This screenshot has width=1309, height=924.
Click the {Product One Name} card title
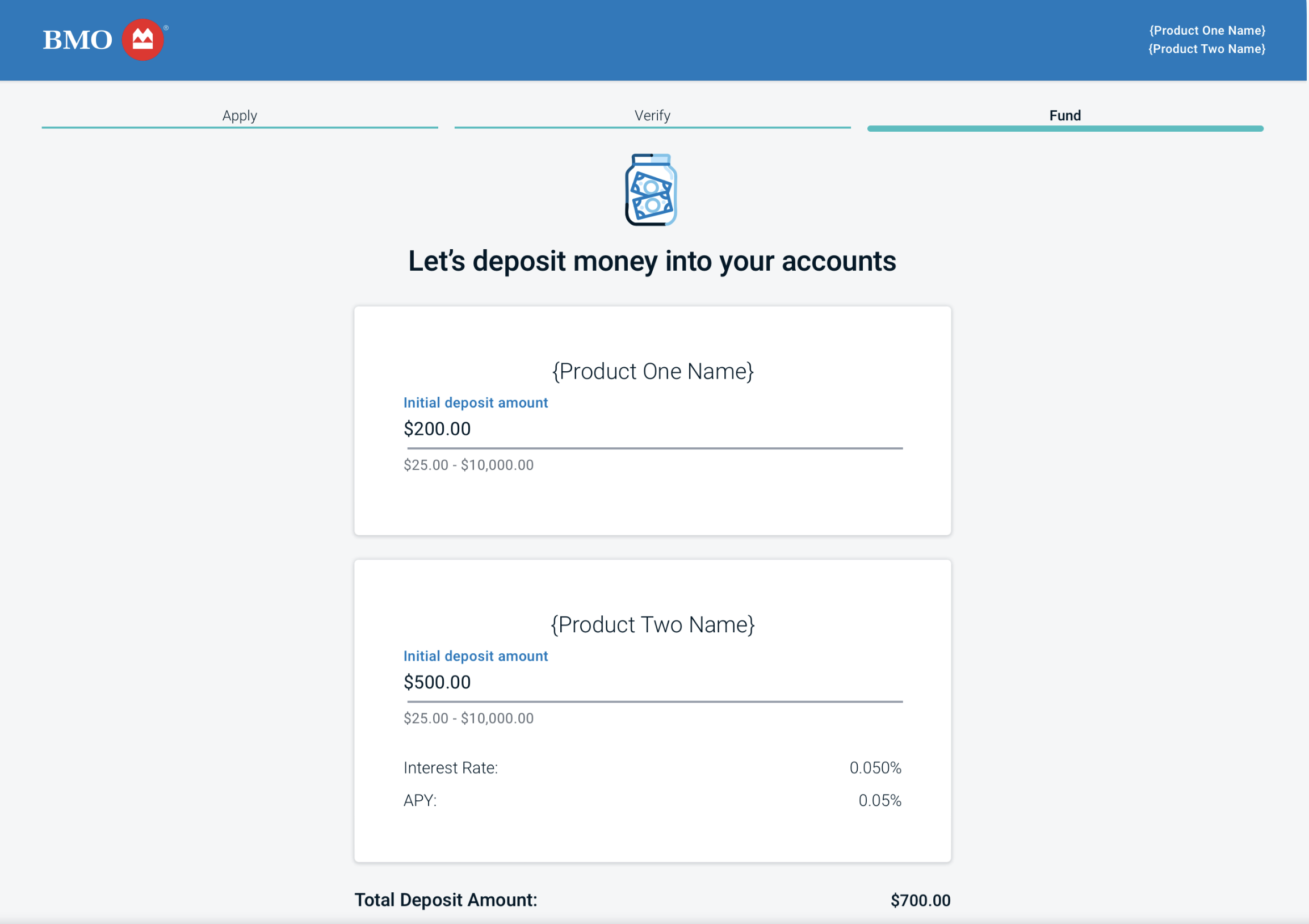click(x=652, y=371)
